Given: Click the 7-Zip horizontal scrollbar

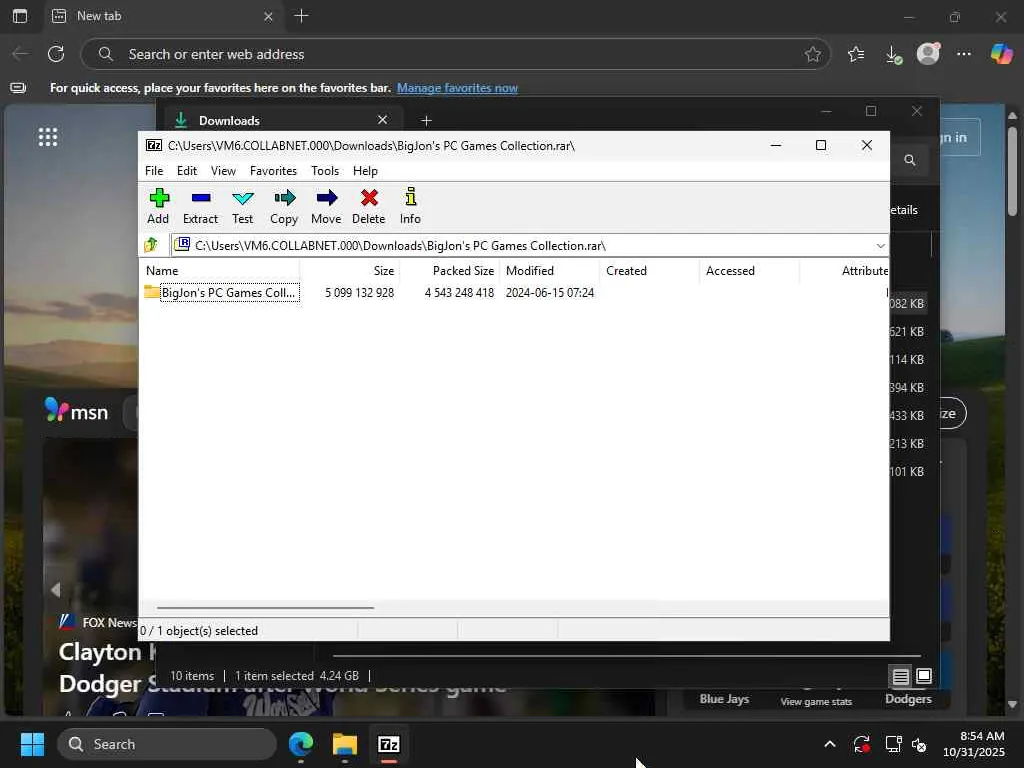Looking at the screenshot, I should pos(265,607).
